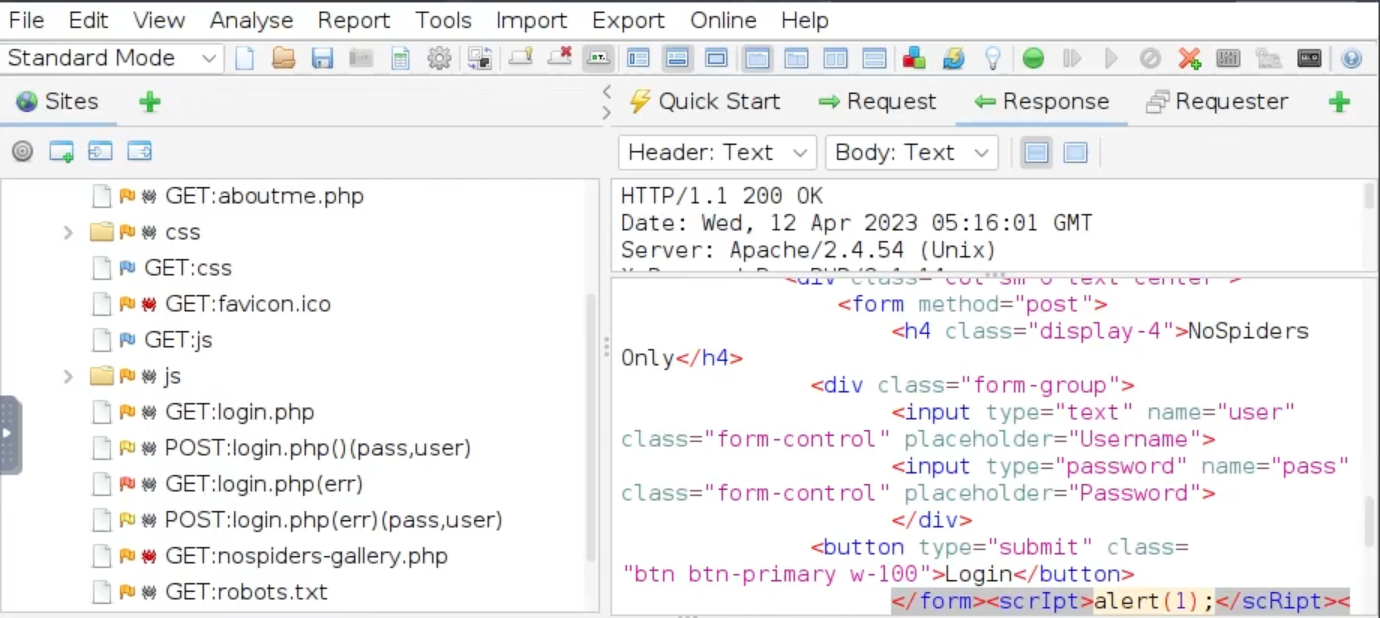Switch to the Quick Start tab
Screen dimensions: 1380x618
click(704, 102)
